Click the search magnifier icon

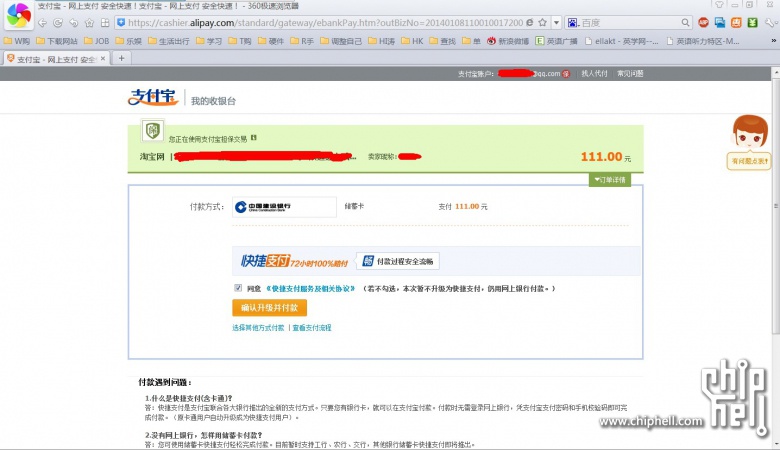(685, 22)
